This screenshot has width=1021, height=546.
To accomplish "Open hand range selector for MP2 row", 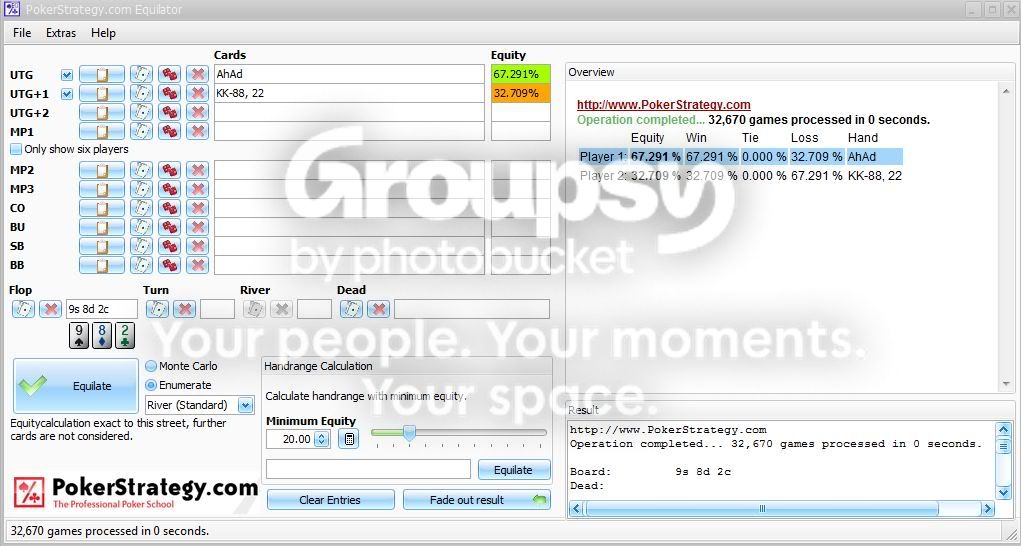I will [102, 171].
